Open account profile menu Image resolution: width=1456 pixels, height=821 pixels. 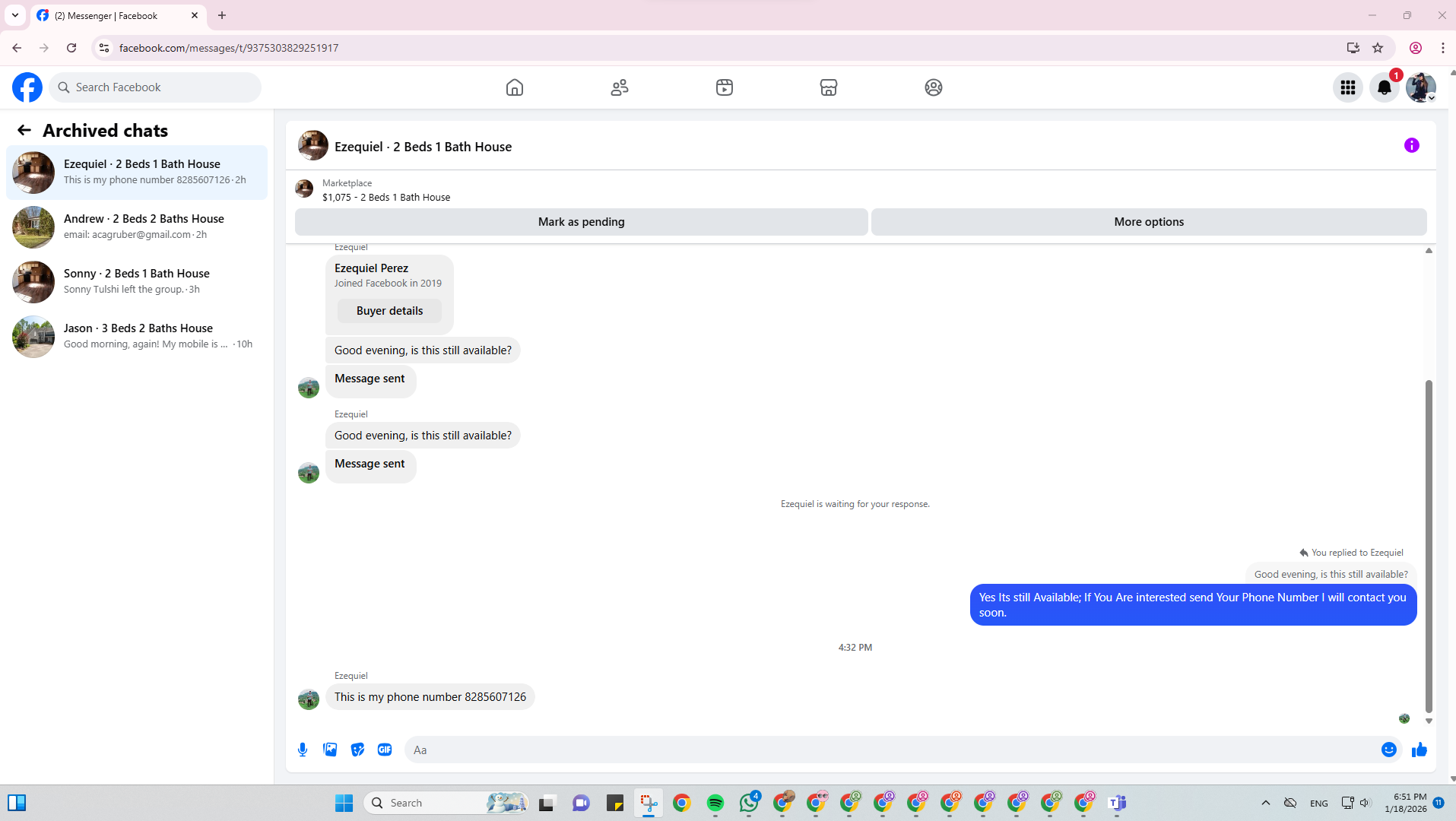pos(1420,87)
